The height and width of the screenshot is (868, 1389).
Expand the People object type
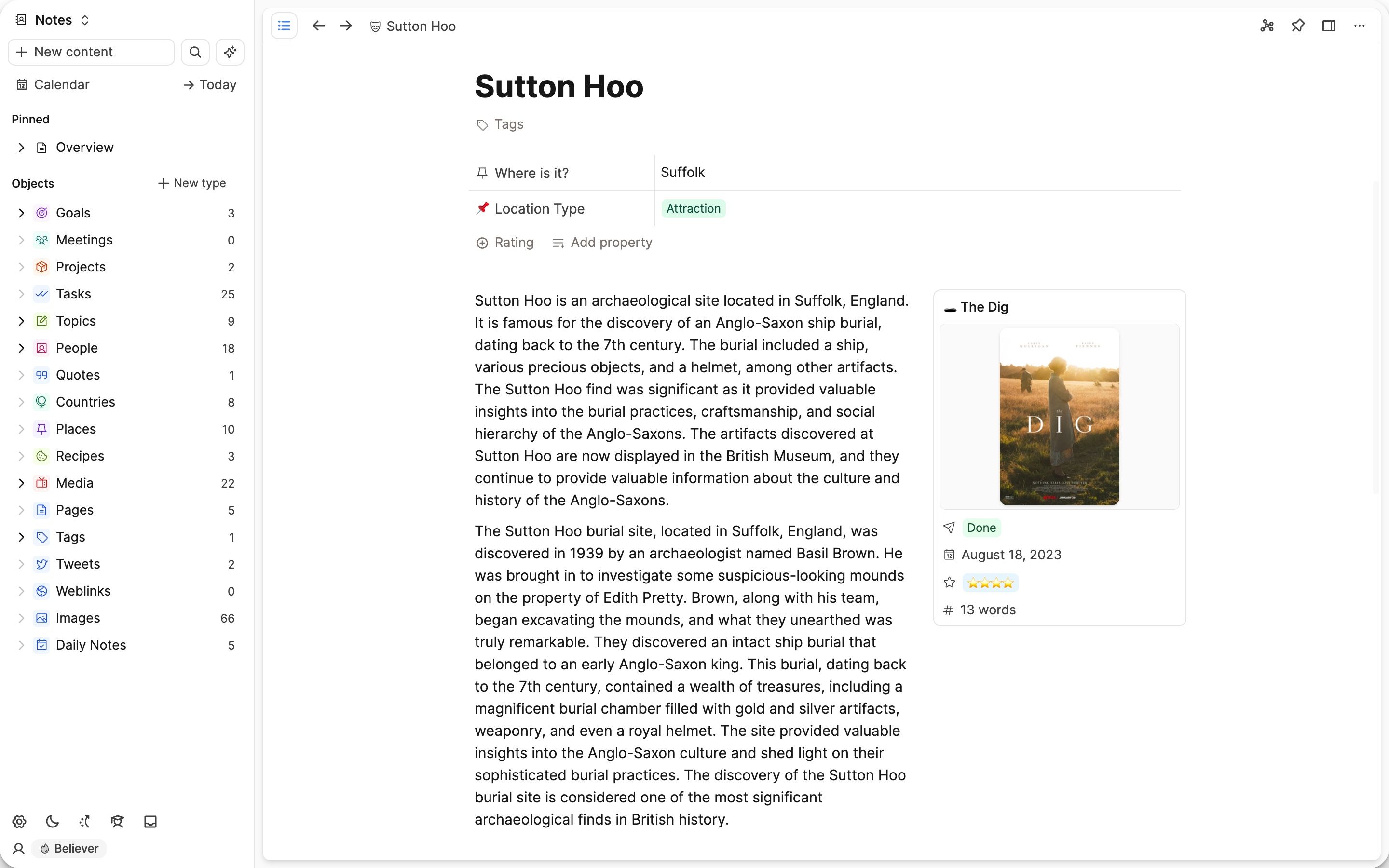click(21, 348)
